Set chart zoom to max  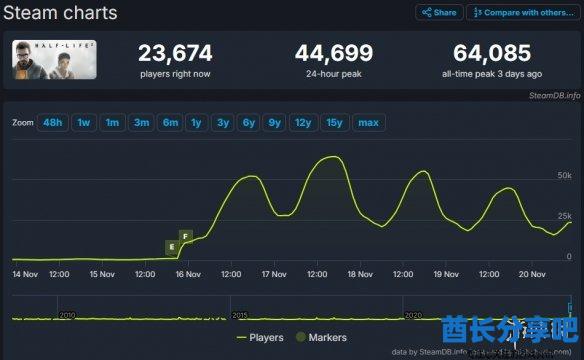click(368, 122)
